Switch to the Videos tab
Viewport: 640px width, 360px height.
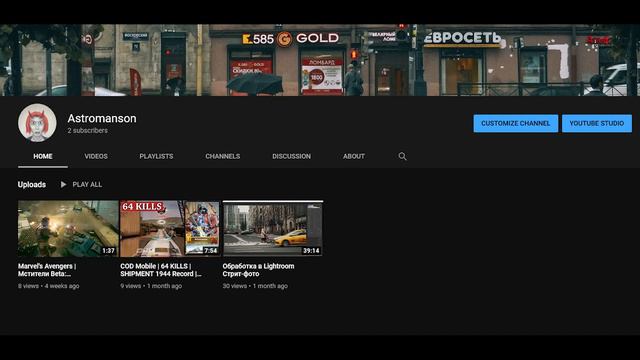[96, 156]
